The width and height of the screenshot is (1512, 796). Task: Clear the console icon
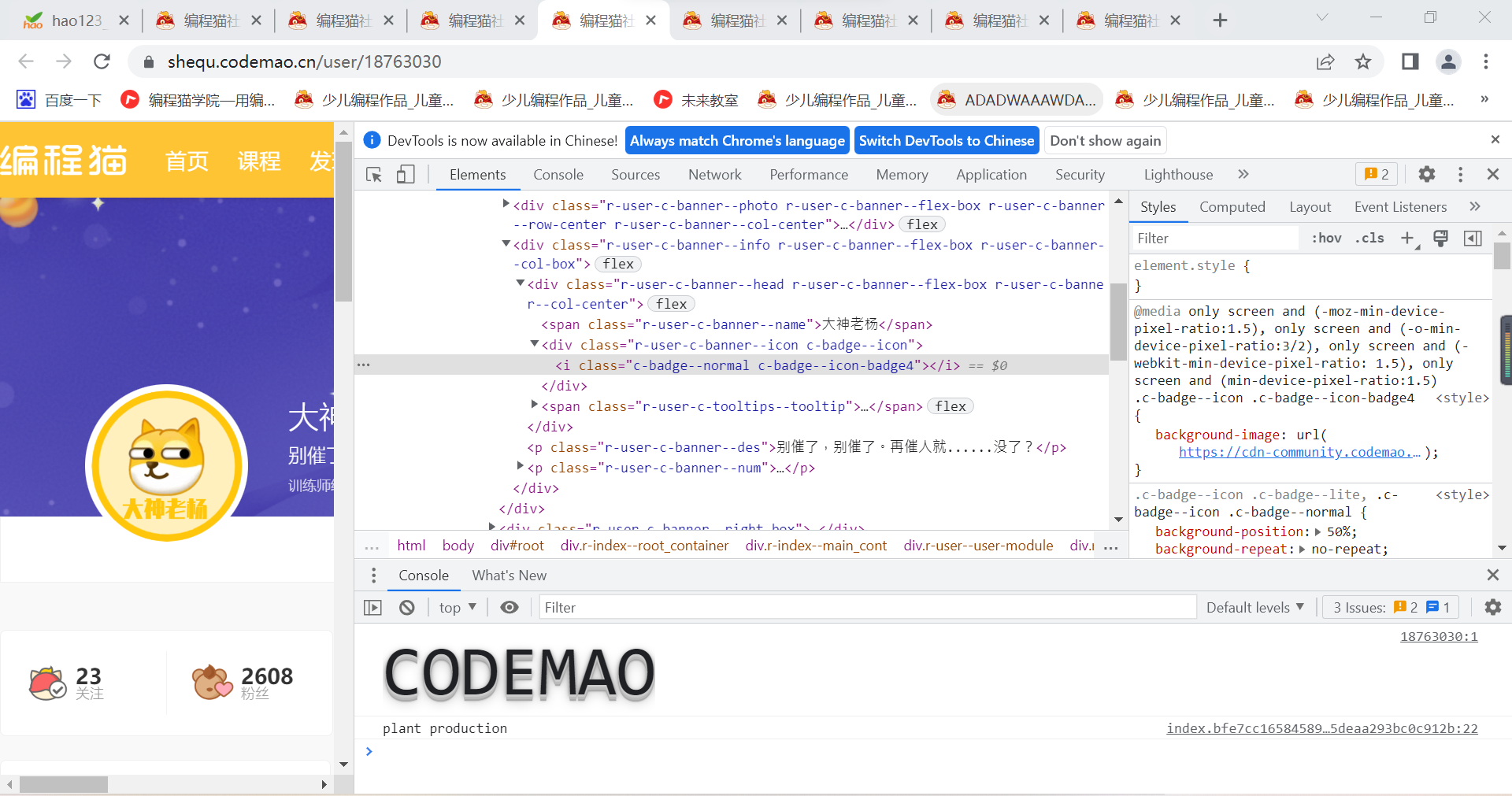point(407,607)
